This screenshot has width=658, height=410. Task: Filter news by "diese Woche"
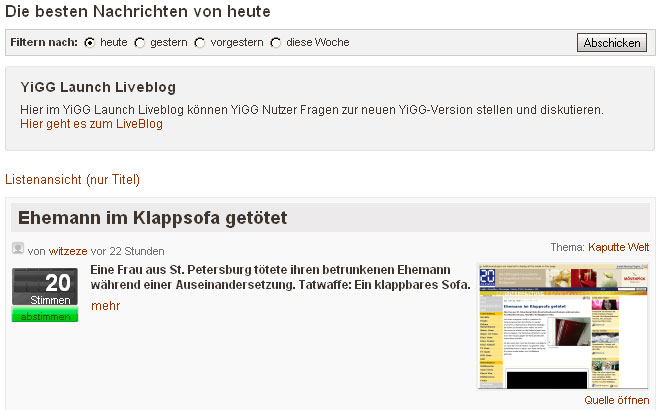(276, 43)
